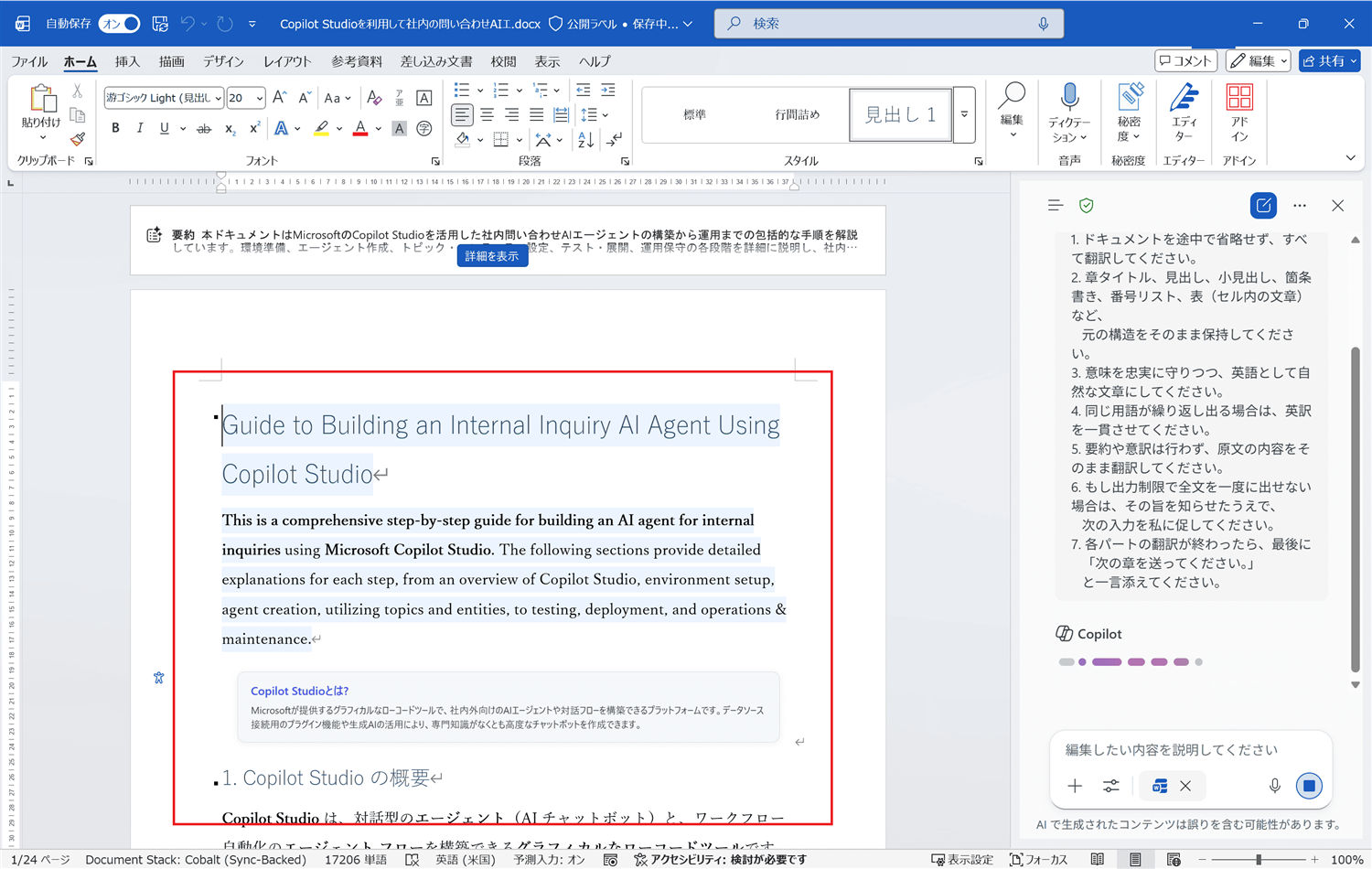The height and width of the screenshot is (869, 1372).
Task: Pick the yellow text highlight color
Action: pos(321,129)
